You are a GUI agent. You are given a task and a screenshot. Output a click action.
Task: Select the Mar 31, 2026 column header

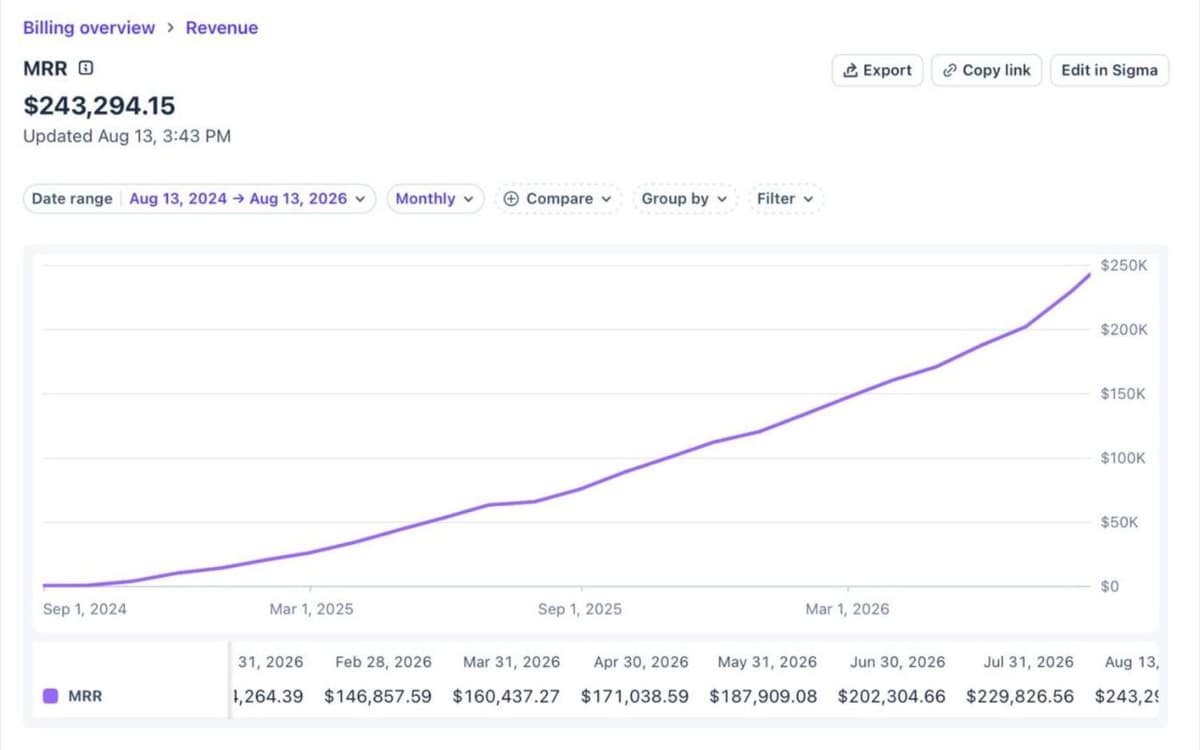(x=512, y=662)
